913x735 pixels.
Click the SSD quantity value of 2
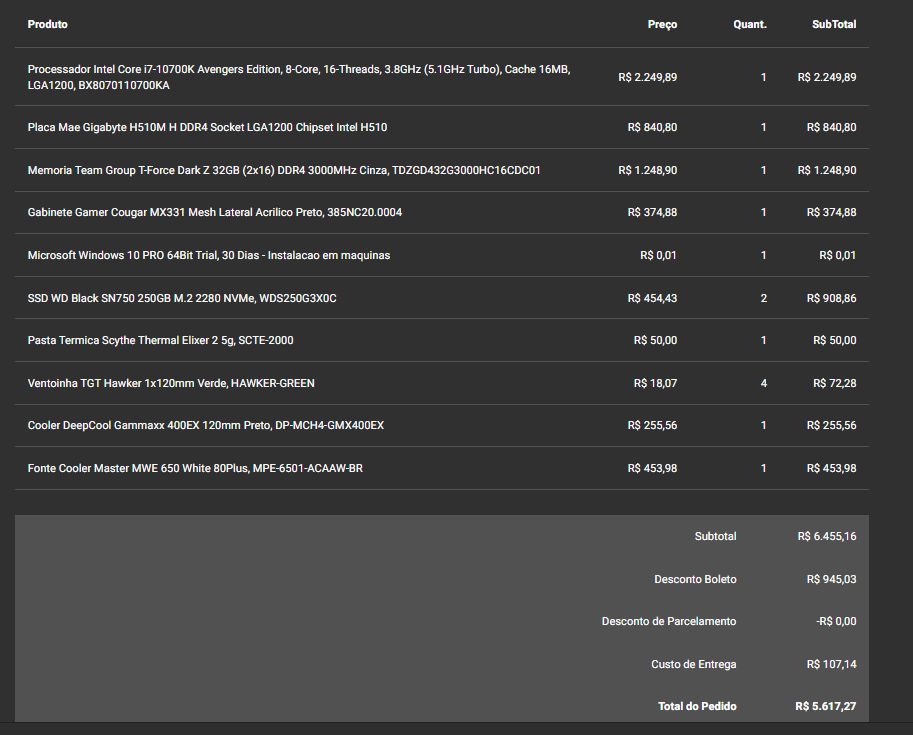click(763, 298)
